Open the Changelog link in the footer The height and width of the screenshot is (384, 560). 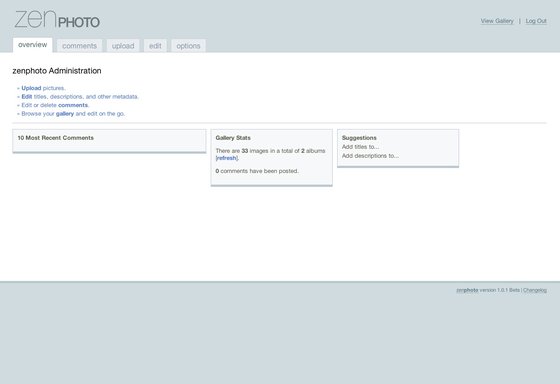click(535, 290)
